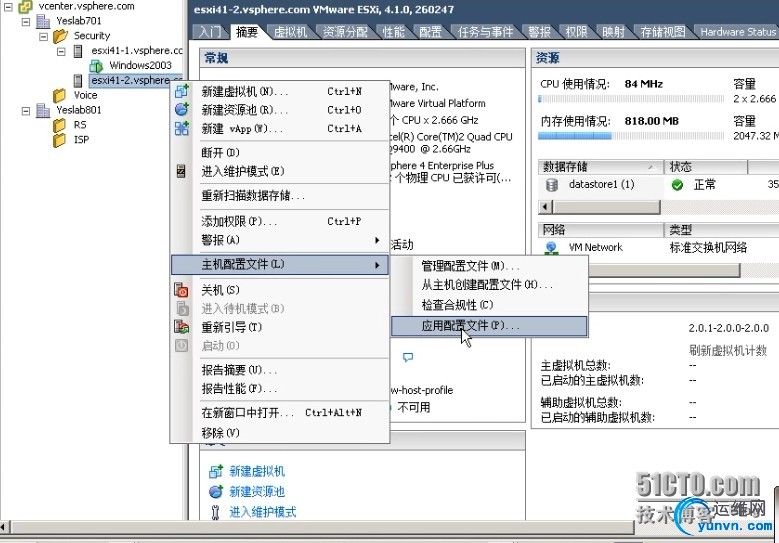Click the 进入维护模式 link in commands
The image size is (779, 543).
263,512
